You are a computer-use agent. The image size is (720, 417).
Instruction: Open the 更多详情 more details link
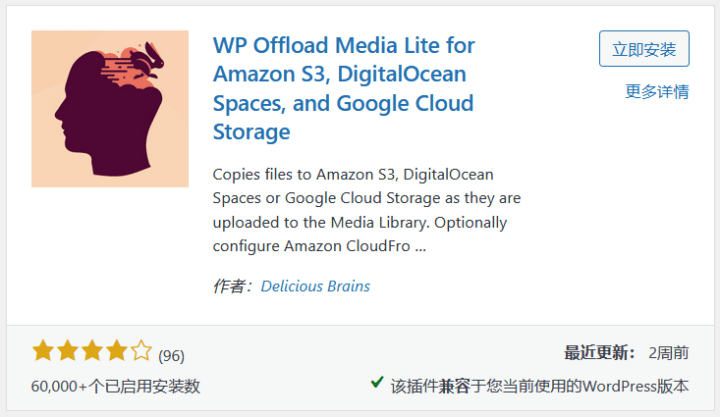(x=656, y=92)
